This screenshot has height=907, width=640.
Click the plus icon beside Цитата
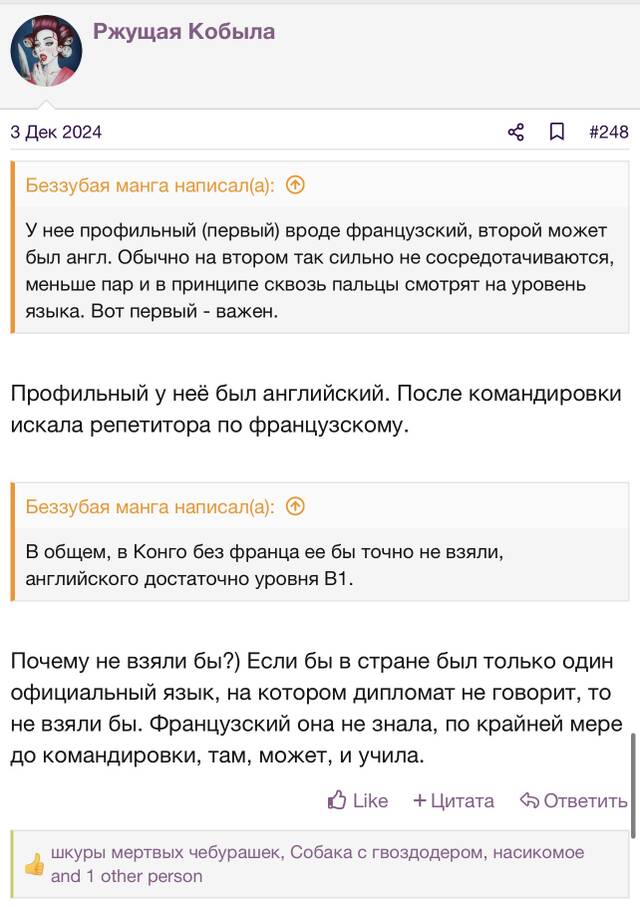pyautogui.click(x=420, y=801)
